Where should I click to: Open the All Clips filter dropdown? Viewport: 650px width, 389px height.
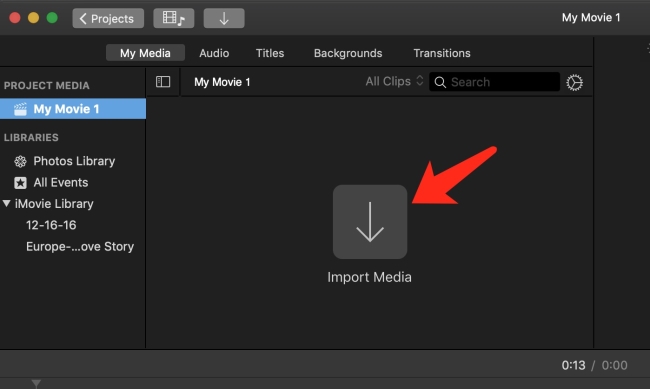coord(394,81)
